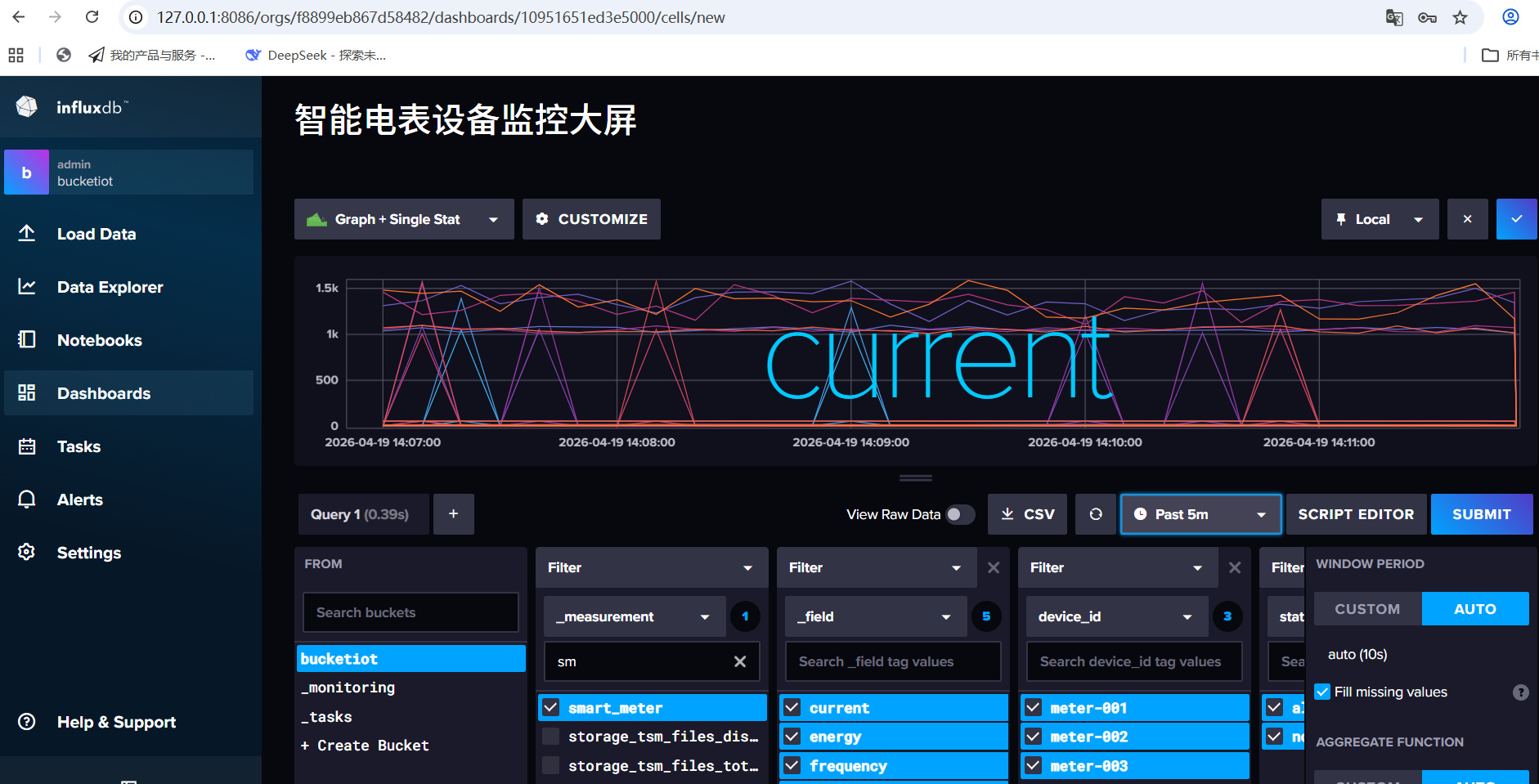The height and width of the screenshot is (784, 1539).
Task: Cancel cell editing with X button
Action: coord(1468,219)
